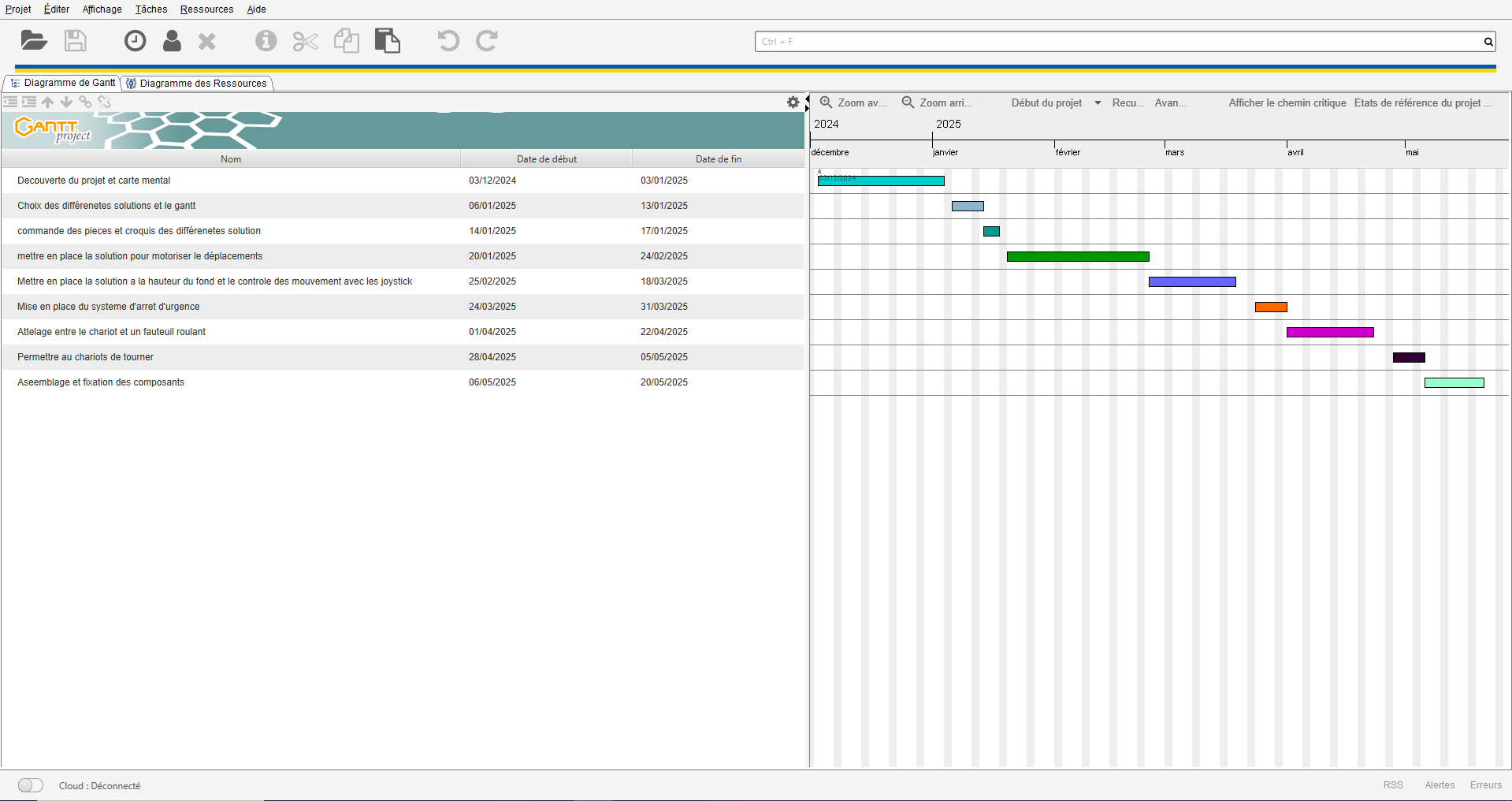Switch to Diagramme des Ressources tab
Image resolution: width=1512 pixels, height=801 pixels.
tap(197, 84)
